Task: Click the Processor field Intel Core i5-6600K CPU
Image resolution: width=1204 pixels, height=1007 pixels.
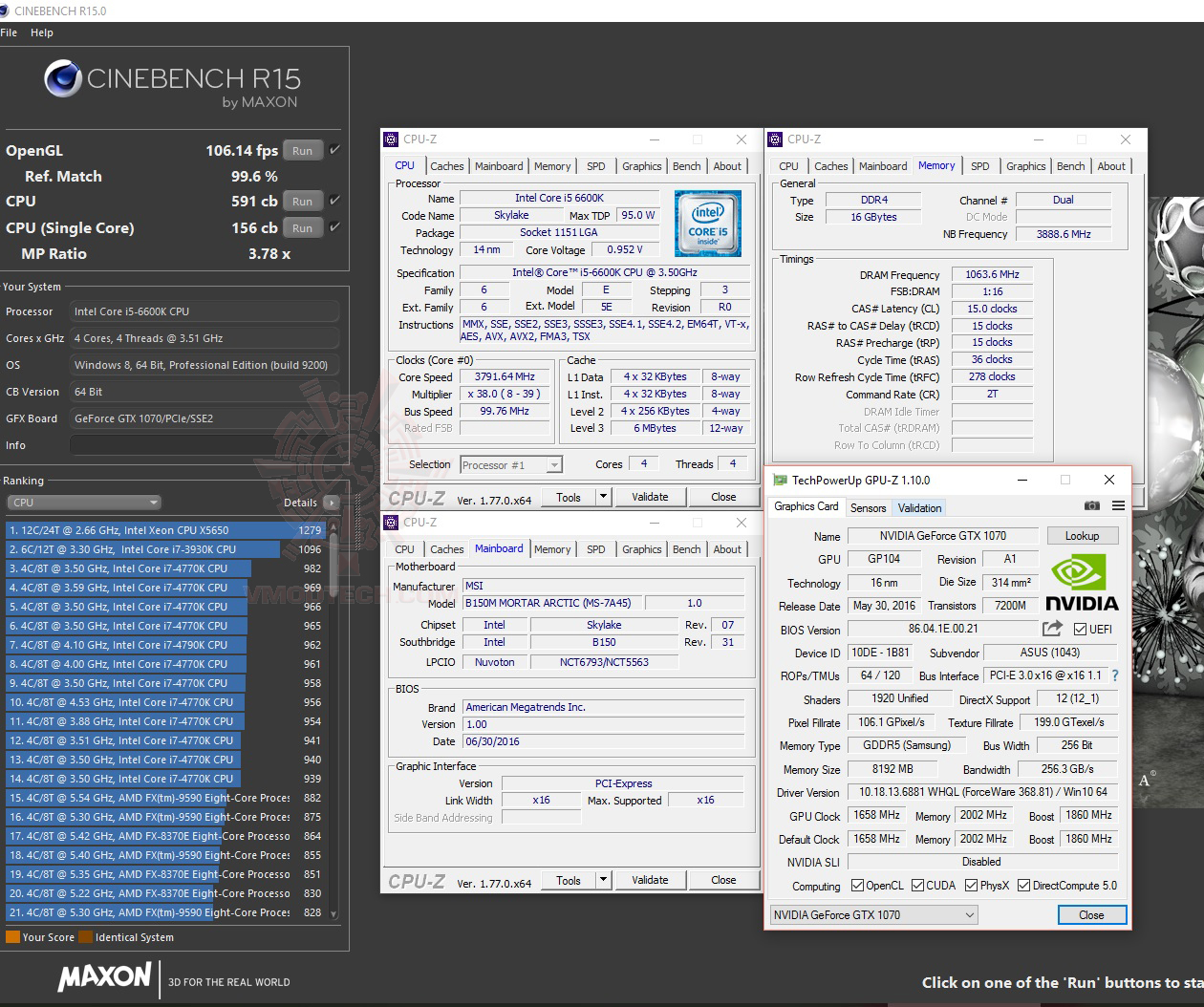Action: tap(204, 311)
